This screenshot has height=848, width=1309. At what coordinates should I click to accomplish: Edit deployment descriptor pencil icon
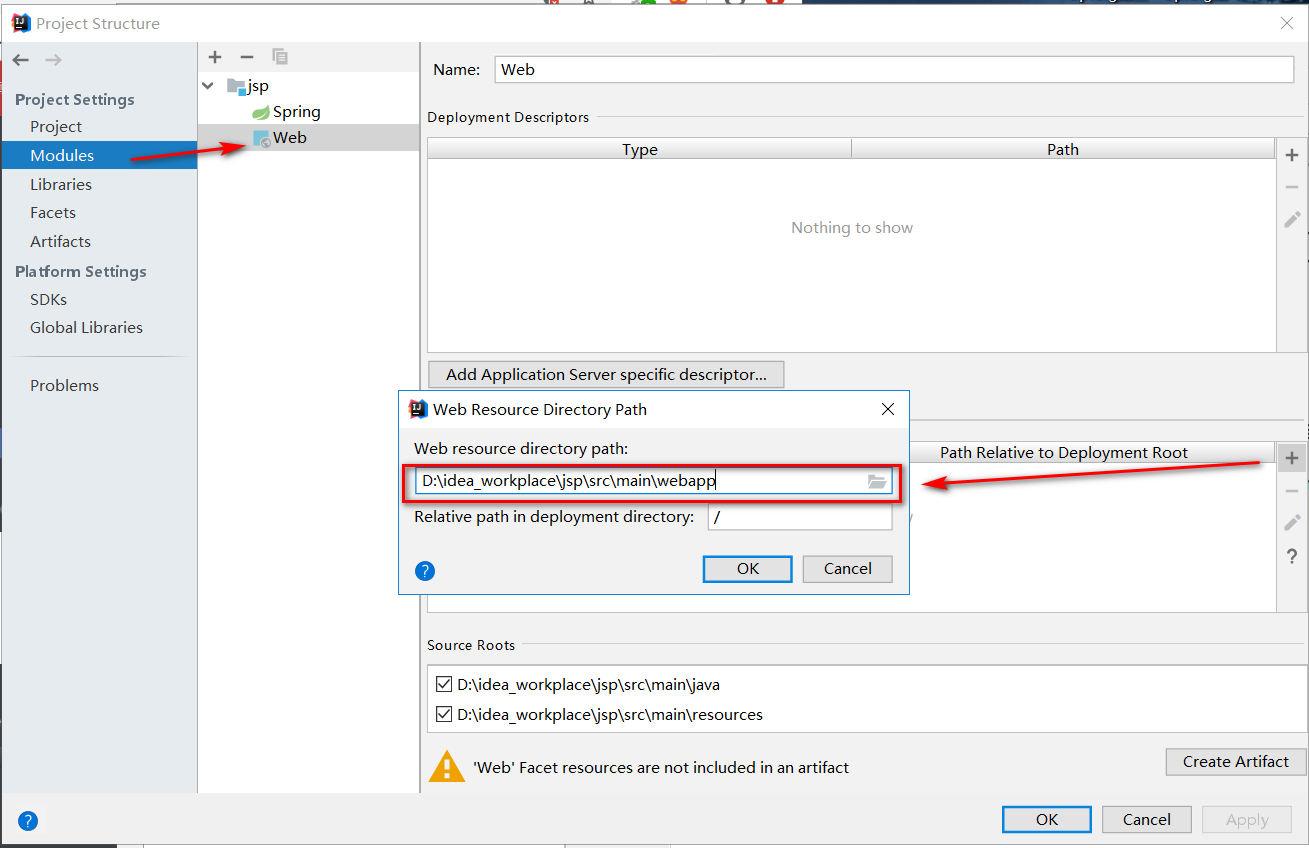(x=1292, y=219)
